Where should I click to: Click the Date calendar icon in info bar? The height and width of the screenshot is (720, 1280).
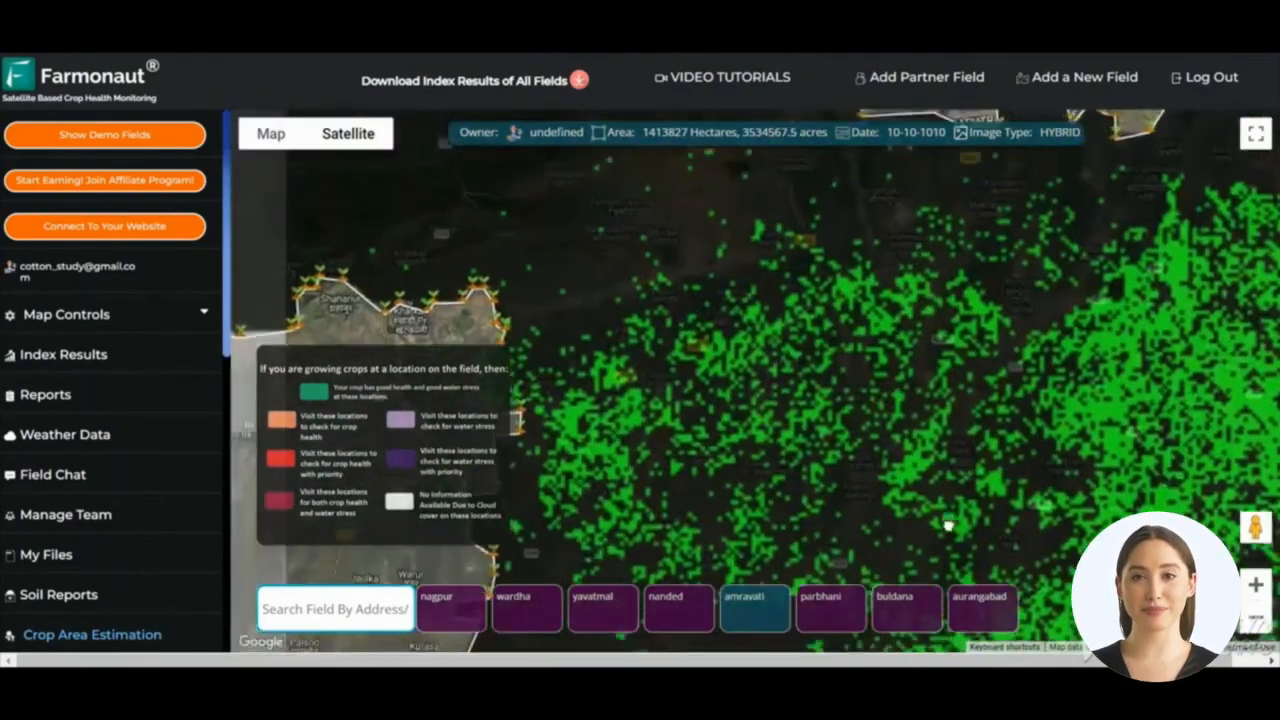tap(842, 132)
